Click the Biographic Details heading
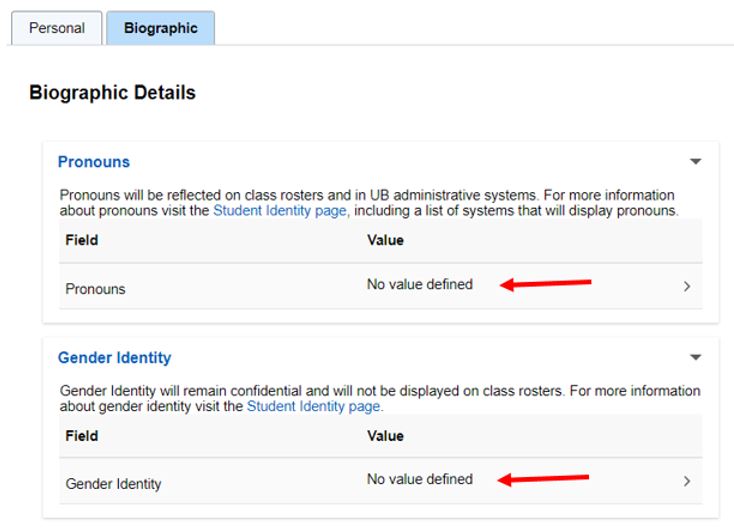Image resolution: width=734 pixels, height=531 pixels. coord(112,93)
